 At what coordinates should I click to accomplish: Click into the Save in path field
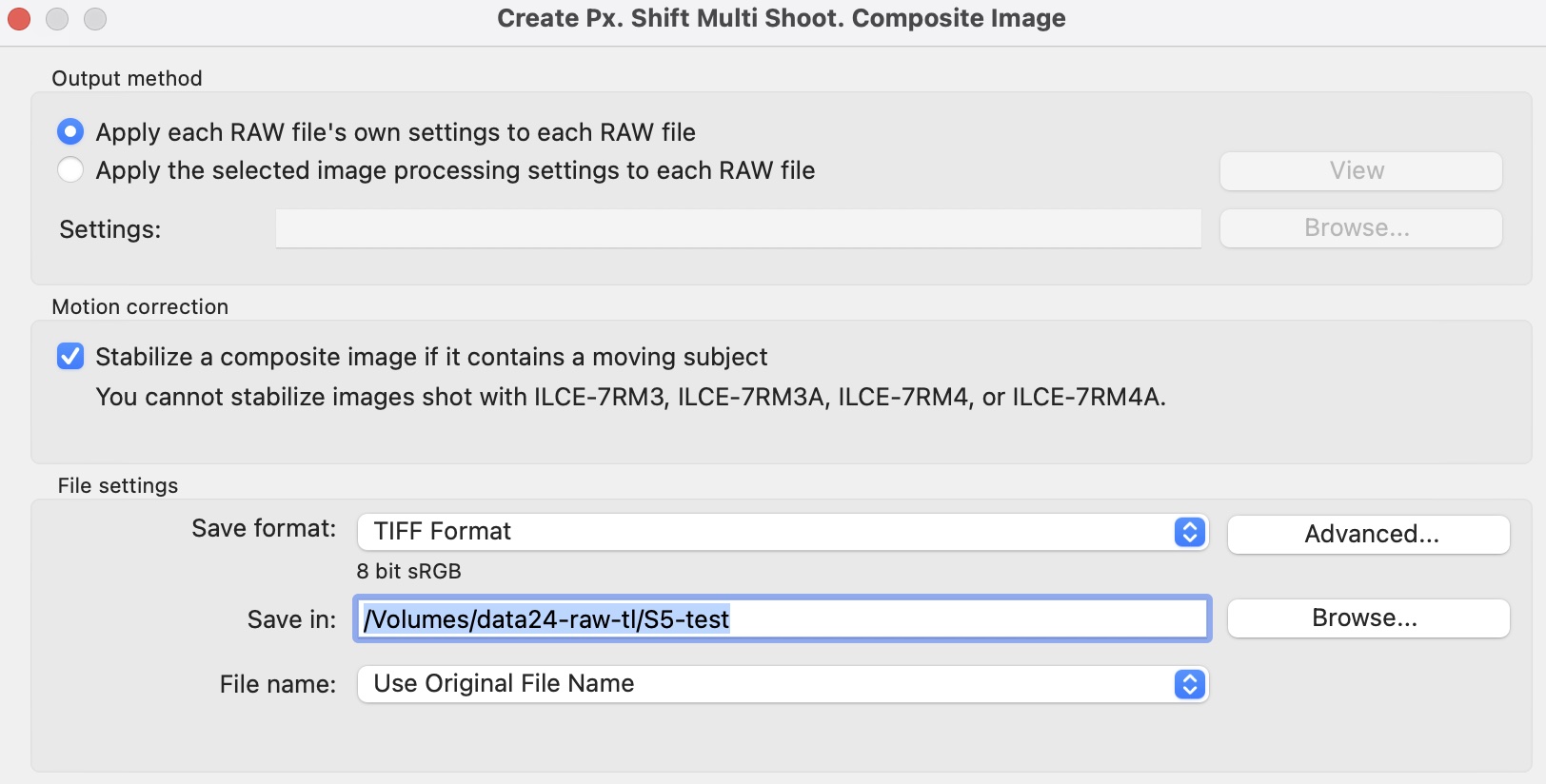click(x=783, y=619)
